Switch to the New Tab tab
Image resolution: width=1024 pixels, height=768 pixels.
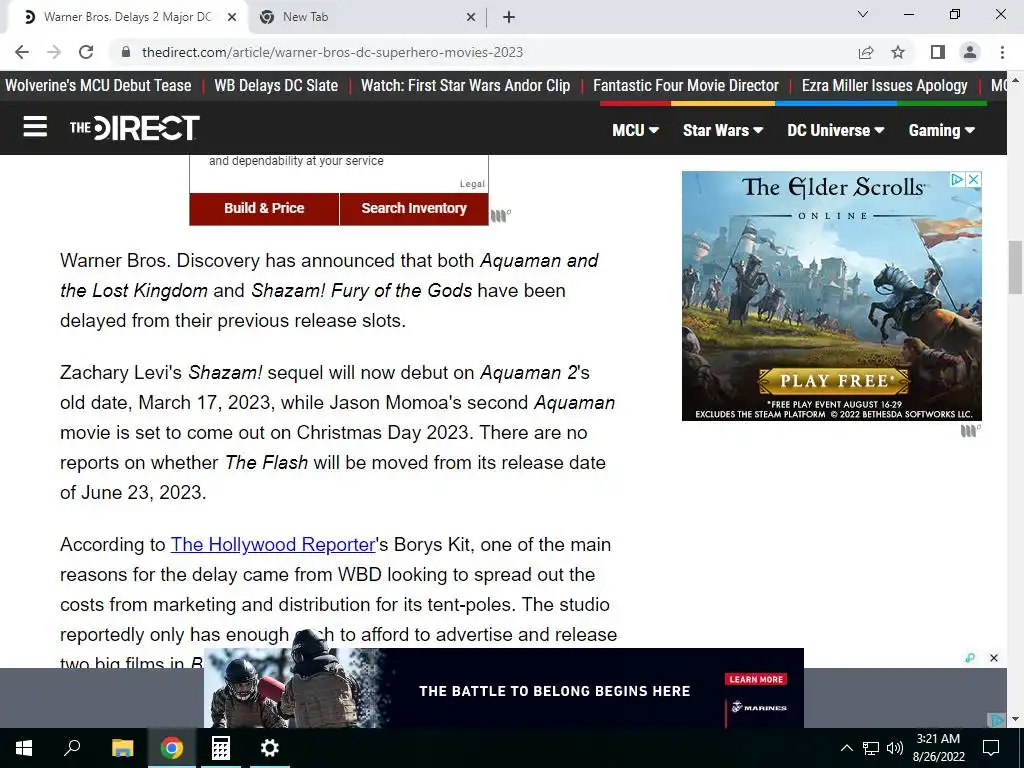pos(366,17)
